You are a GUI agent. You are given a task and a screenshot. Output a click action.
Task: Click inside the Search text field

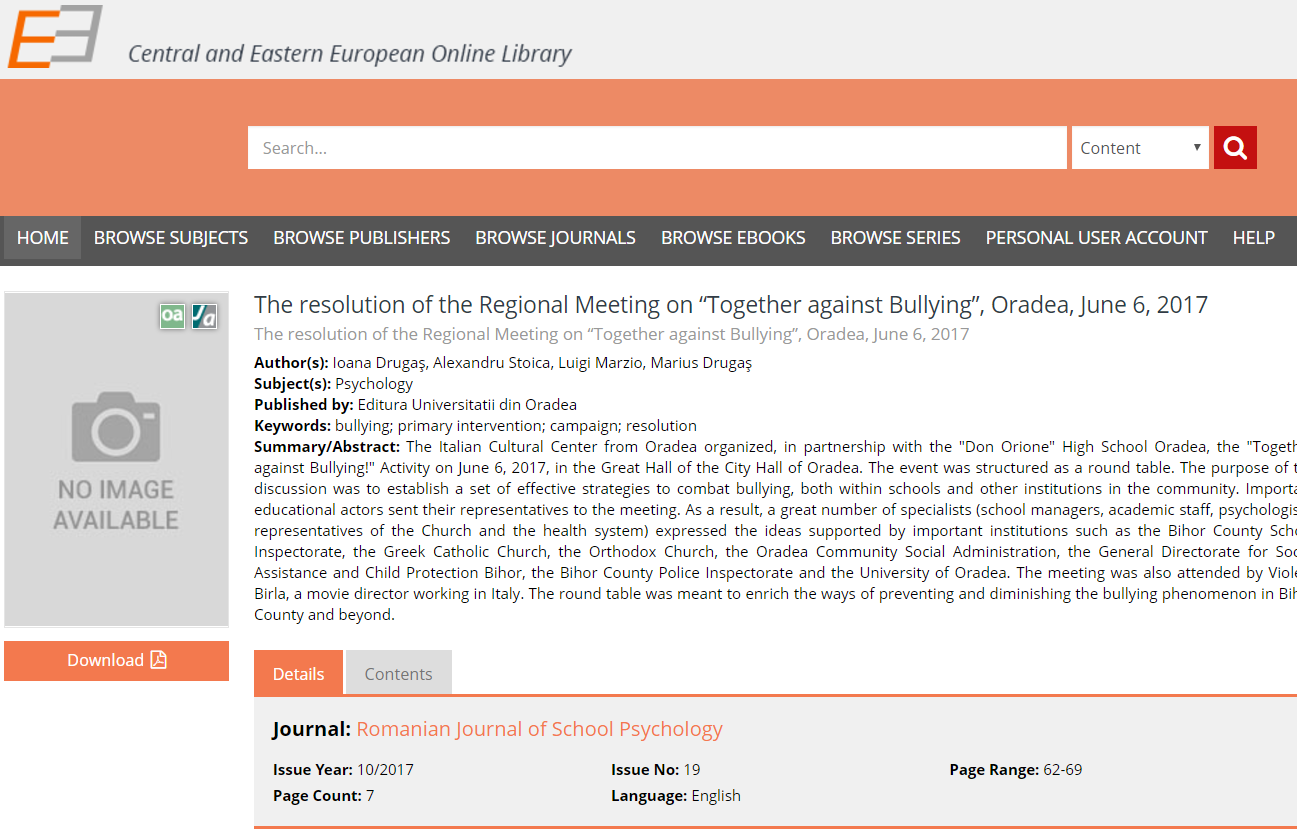[x=656, y=148]
